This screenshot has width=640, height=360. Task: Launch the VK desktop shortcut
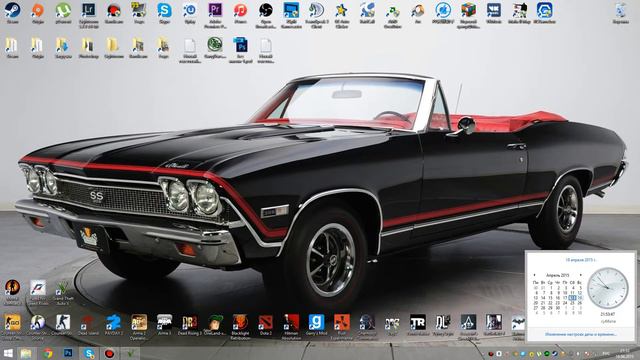point(493,13)
